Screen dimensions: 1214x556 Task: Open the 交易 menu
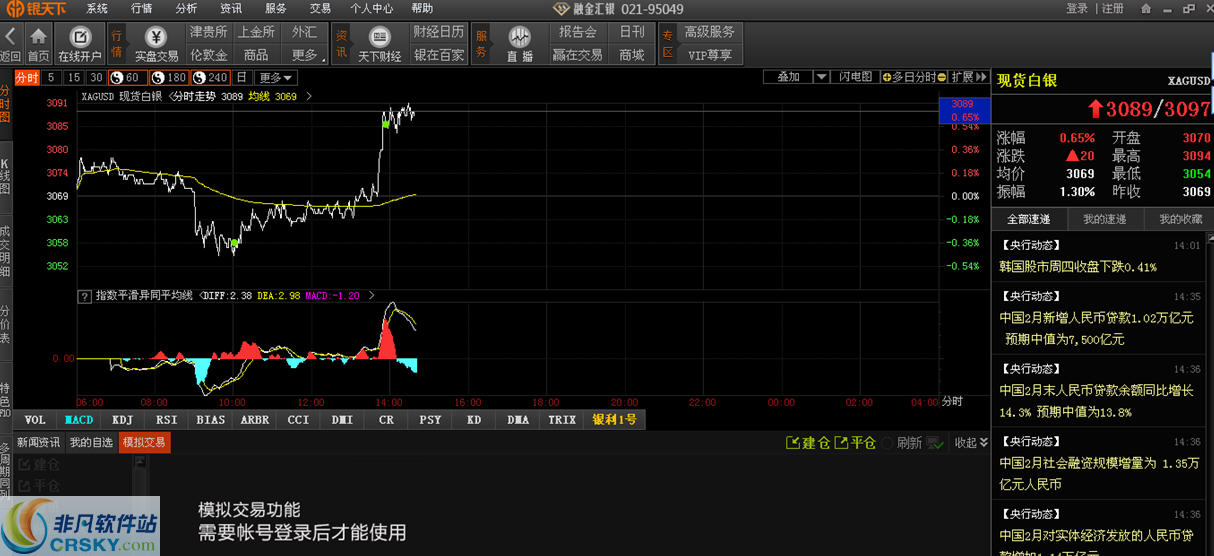(320, 8)
